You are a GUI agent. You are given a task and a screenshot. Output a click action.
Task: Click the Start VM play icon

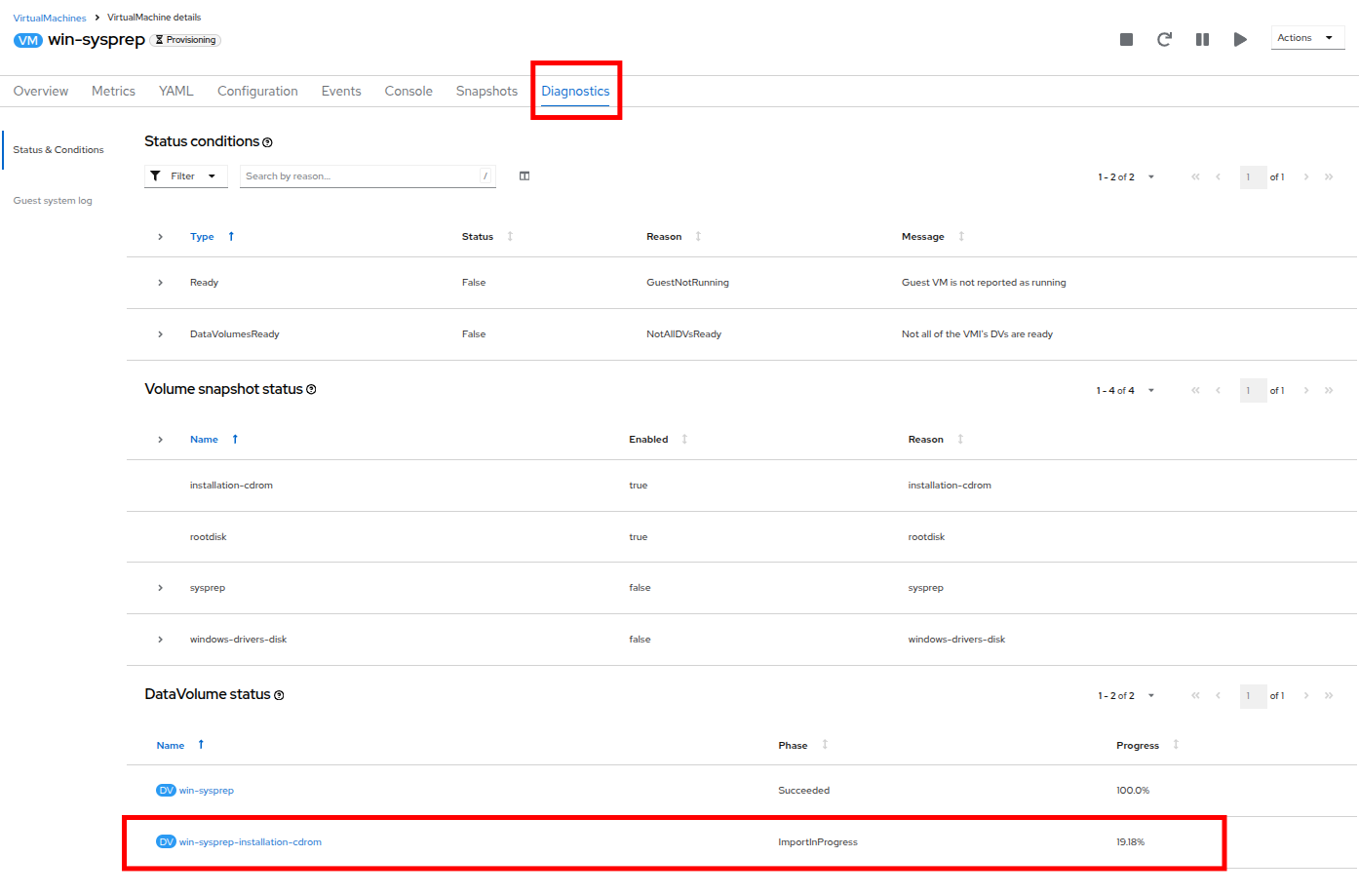point(1240,39)
